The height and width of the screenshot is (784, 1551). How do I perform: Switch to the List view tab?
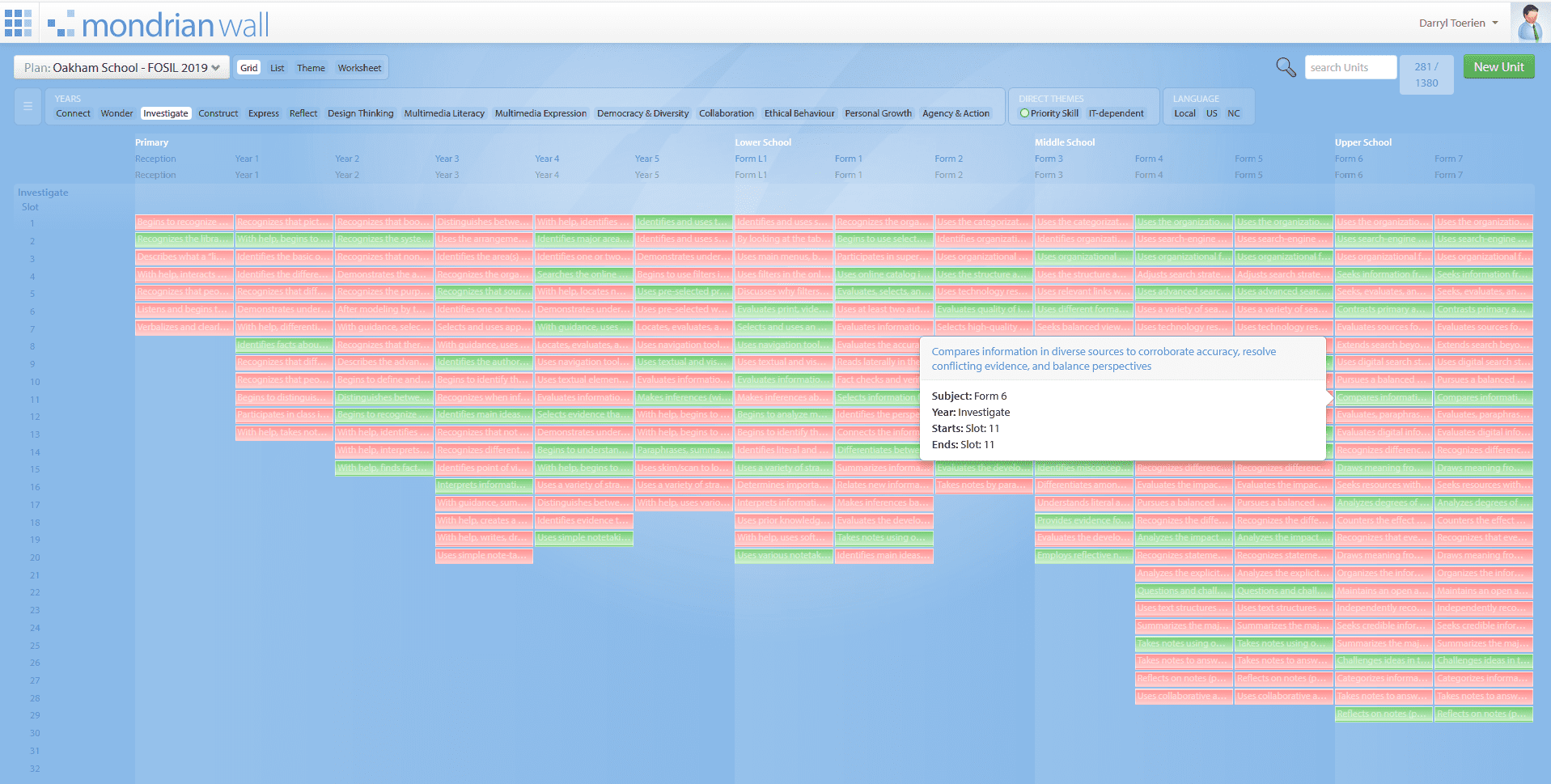click(x=278, y=68)
